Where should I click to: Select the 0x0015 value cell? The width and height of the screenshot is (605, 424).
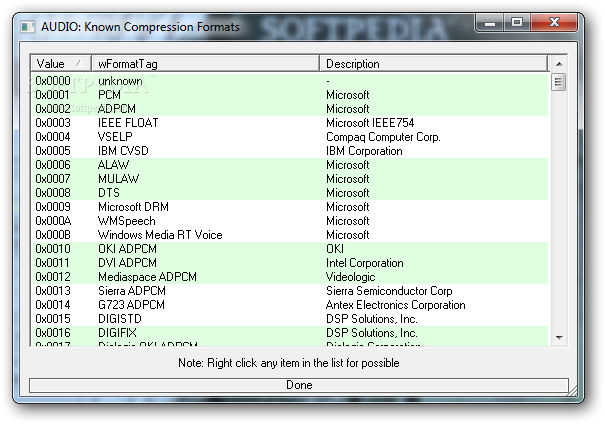coord(53,319)
